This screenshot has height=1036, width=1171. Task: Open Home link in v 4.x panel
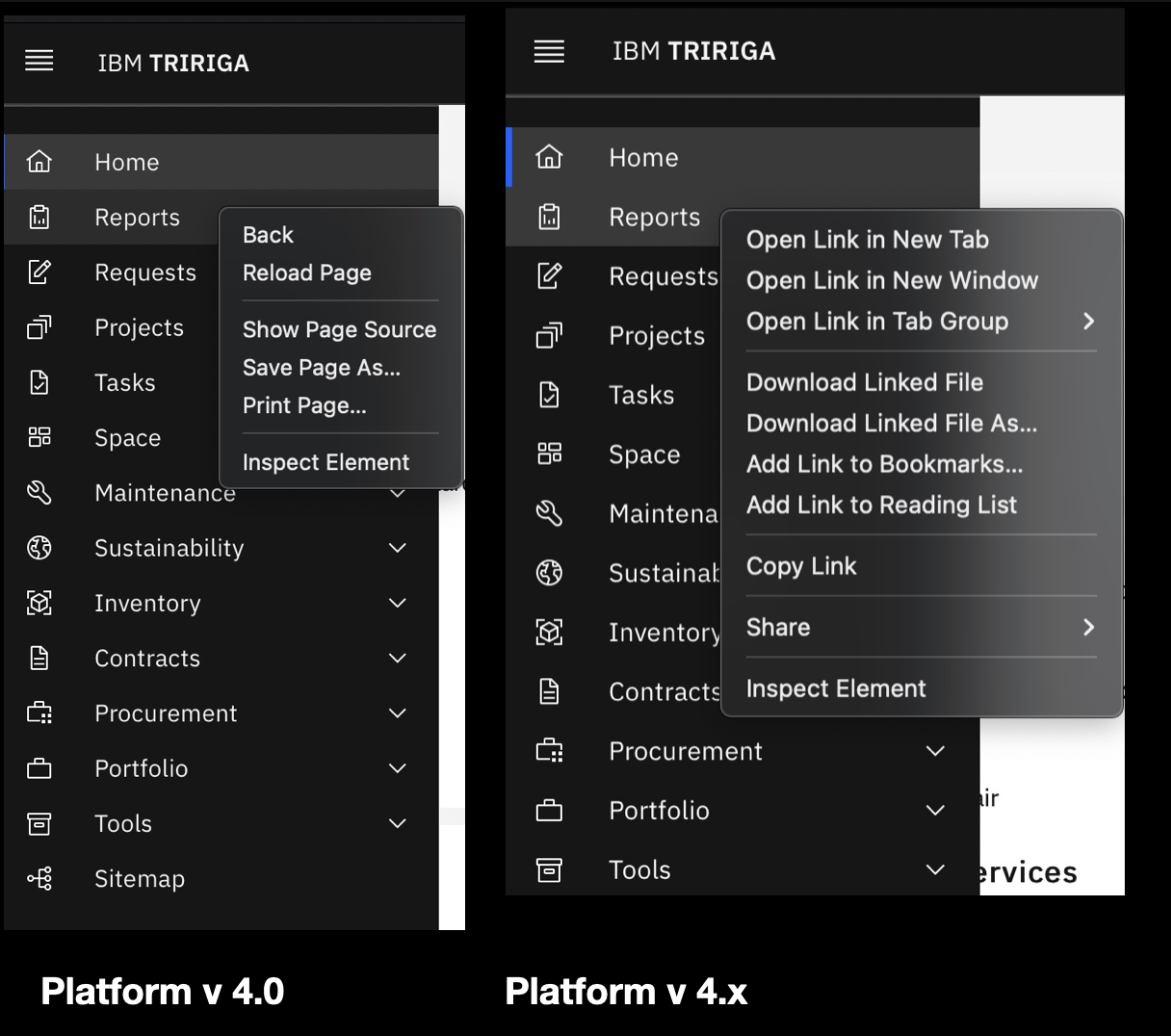point(643,157)
